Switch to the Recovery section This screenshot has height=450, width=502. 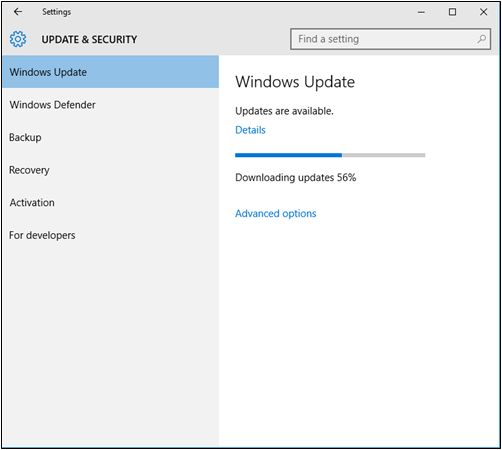point(110,170)
